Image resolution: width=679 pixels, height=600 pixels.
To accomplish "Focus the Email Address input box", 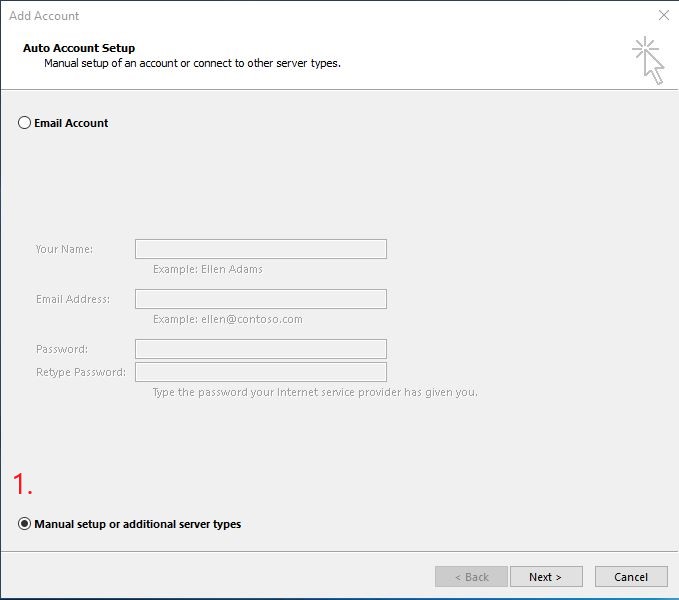I will pyautogui.click(x=261, y=299).
